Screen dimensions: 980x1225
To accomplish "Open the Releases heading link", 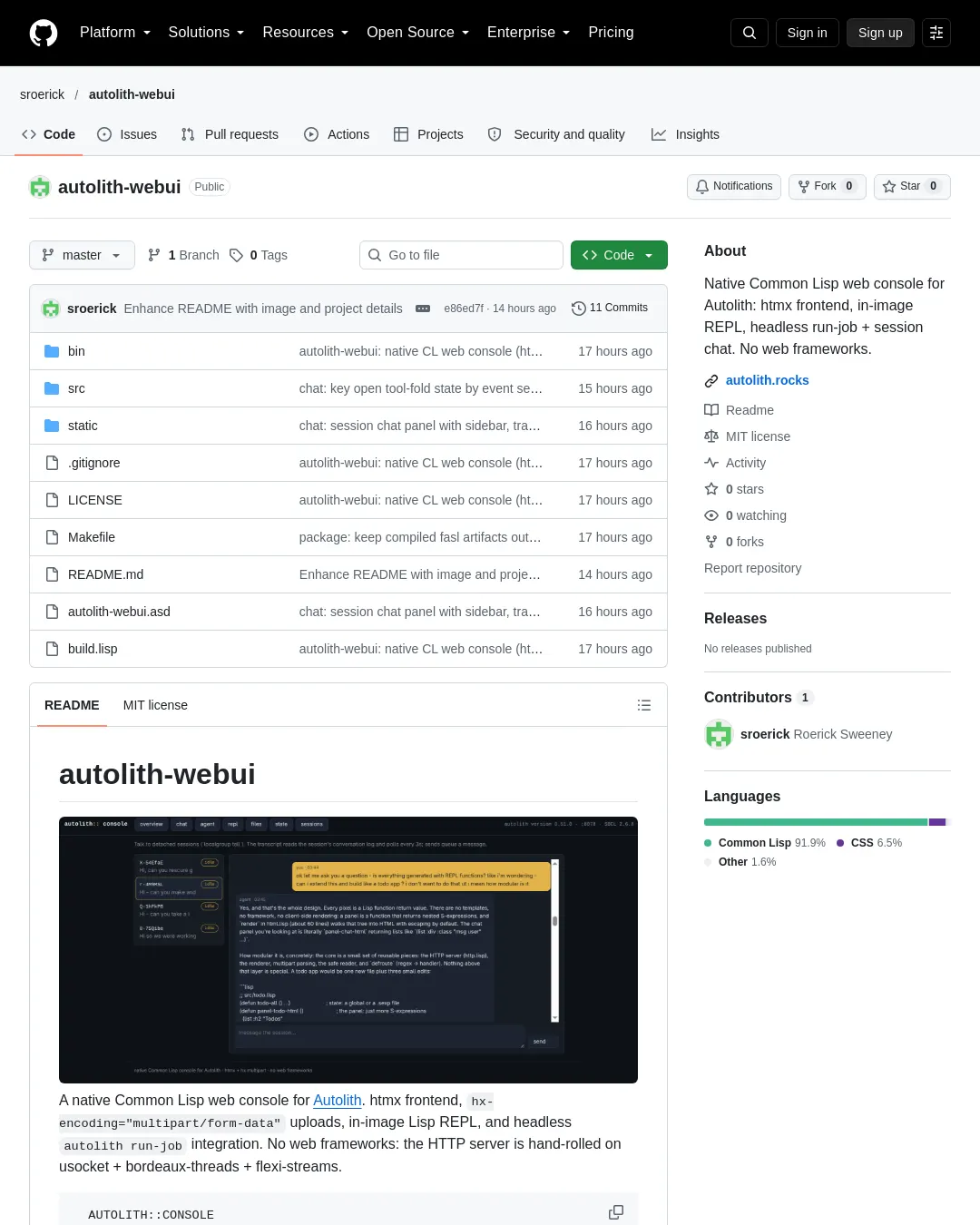I will (x=735, y=618).
